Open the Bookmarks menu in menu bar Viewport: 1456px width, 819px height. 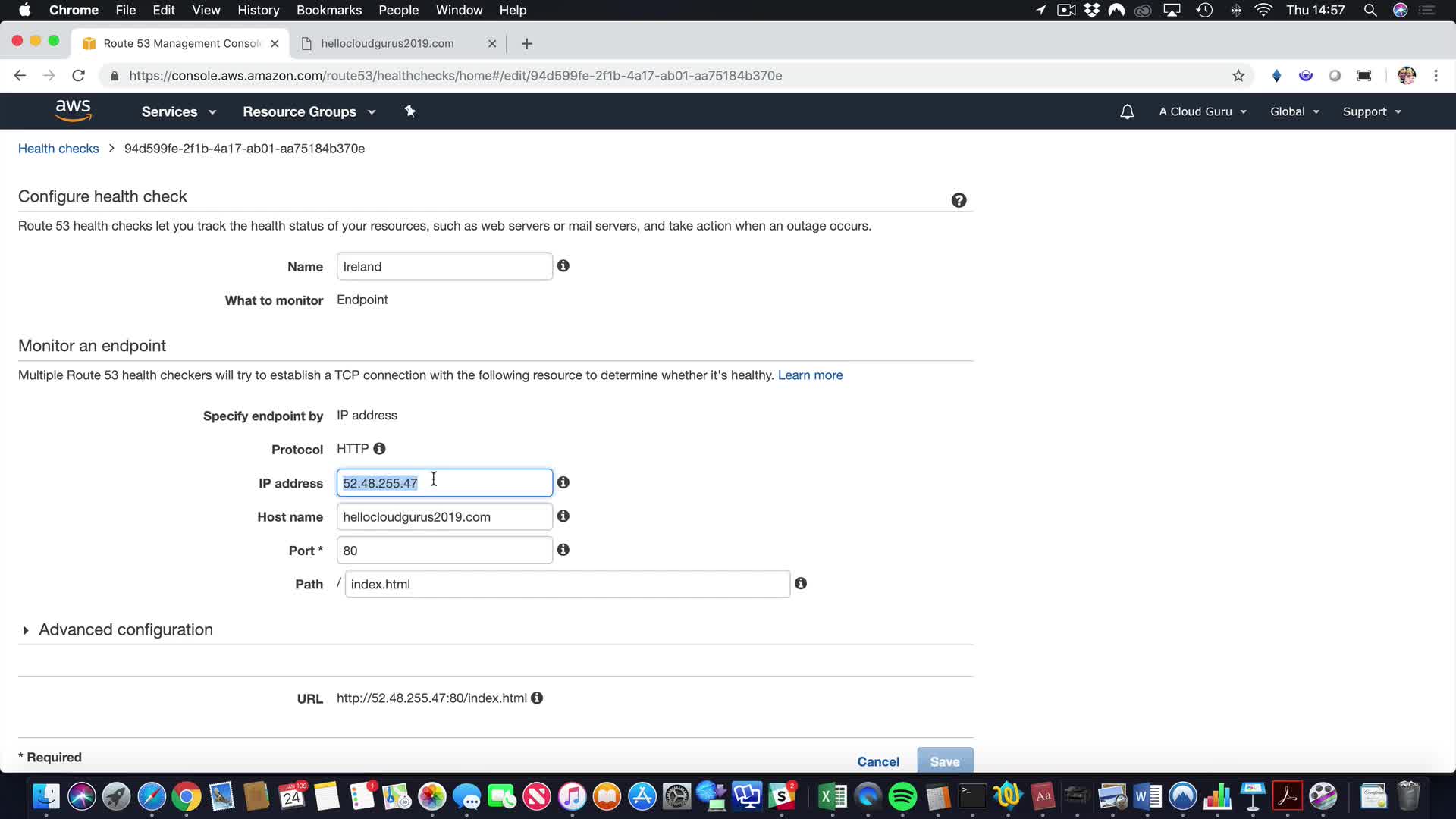328,10
